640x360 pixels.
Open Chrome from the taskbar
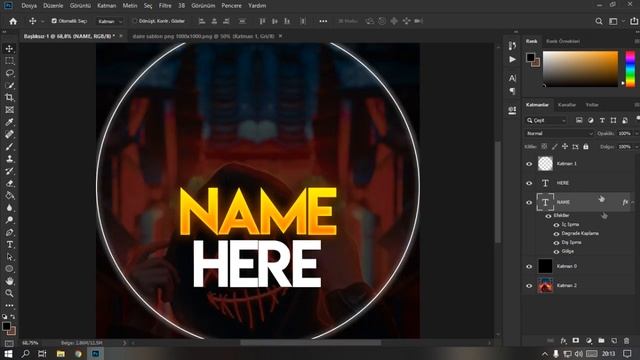(x=78, y=353)
